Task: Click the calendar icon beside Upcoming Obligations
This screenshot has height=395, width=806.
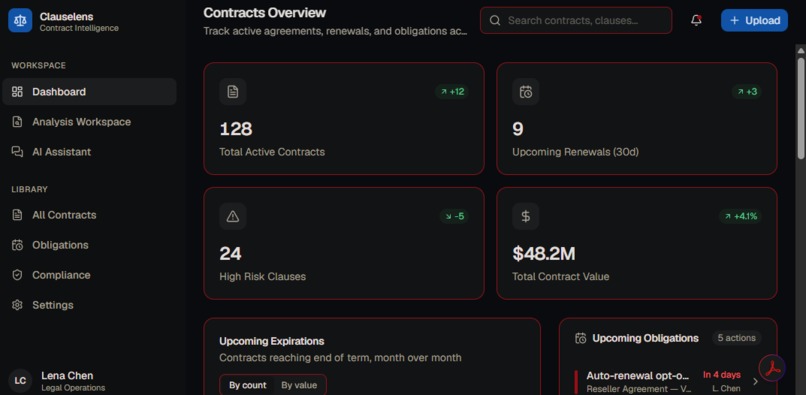Action: (581, 338)
